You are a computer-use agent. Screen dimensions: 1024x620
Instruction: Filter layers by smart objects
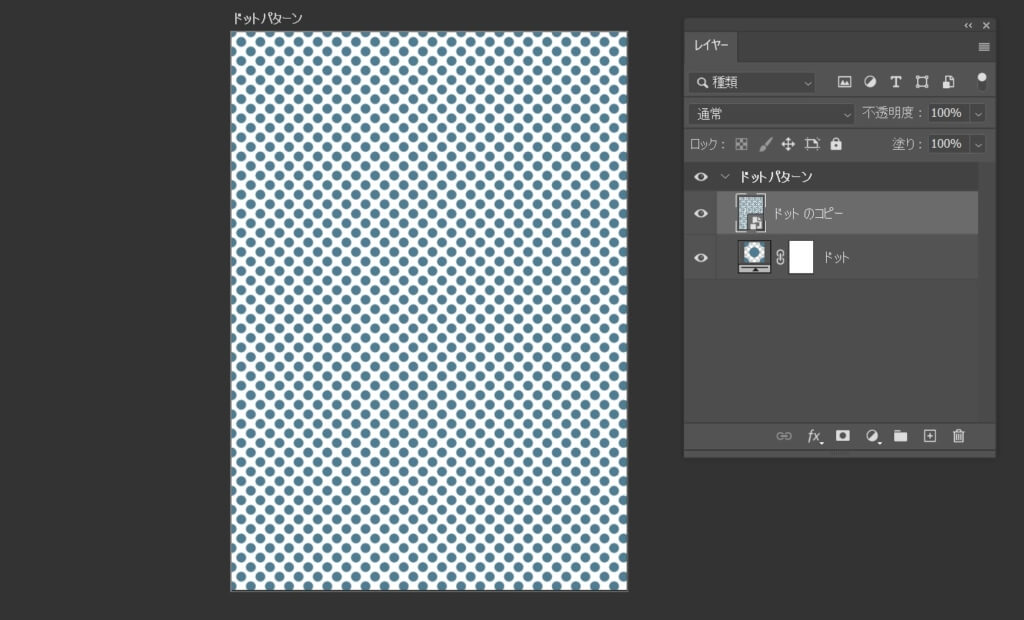[x=947, y=81]
